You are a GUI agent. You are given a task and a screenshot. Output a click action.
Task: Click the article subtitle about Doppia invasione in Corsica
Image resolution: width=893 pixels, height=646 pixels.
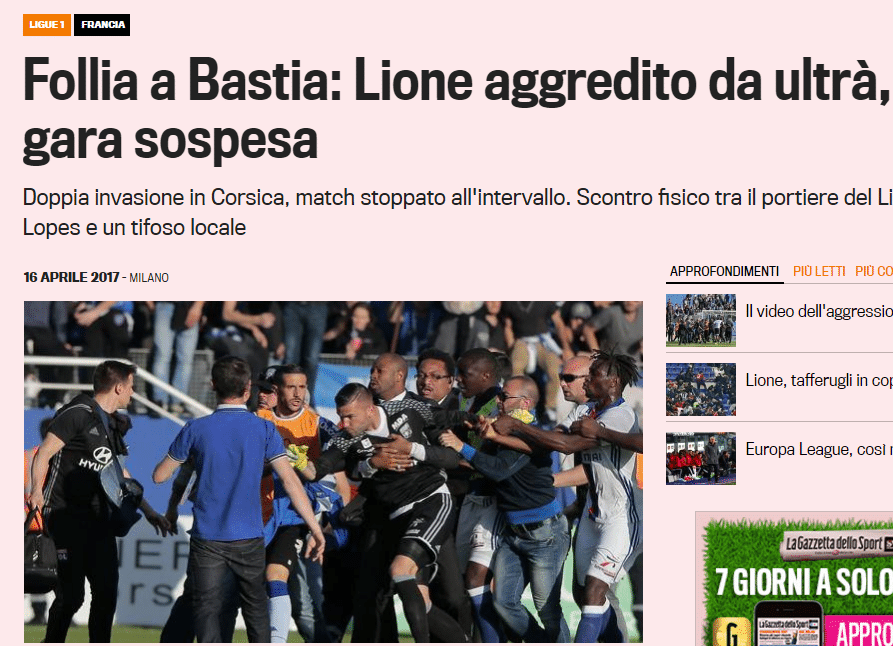pos(457,212)
